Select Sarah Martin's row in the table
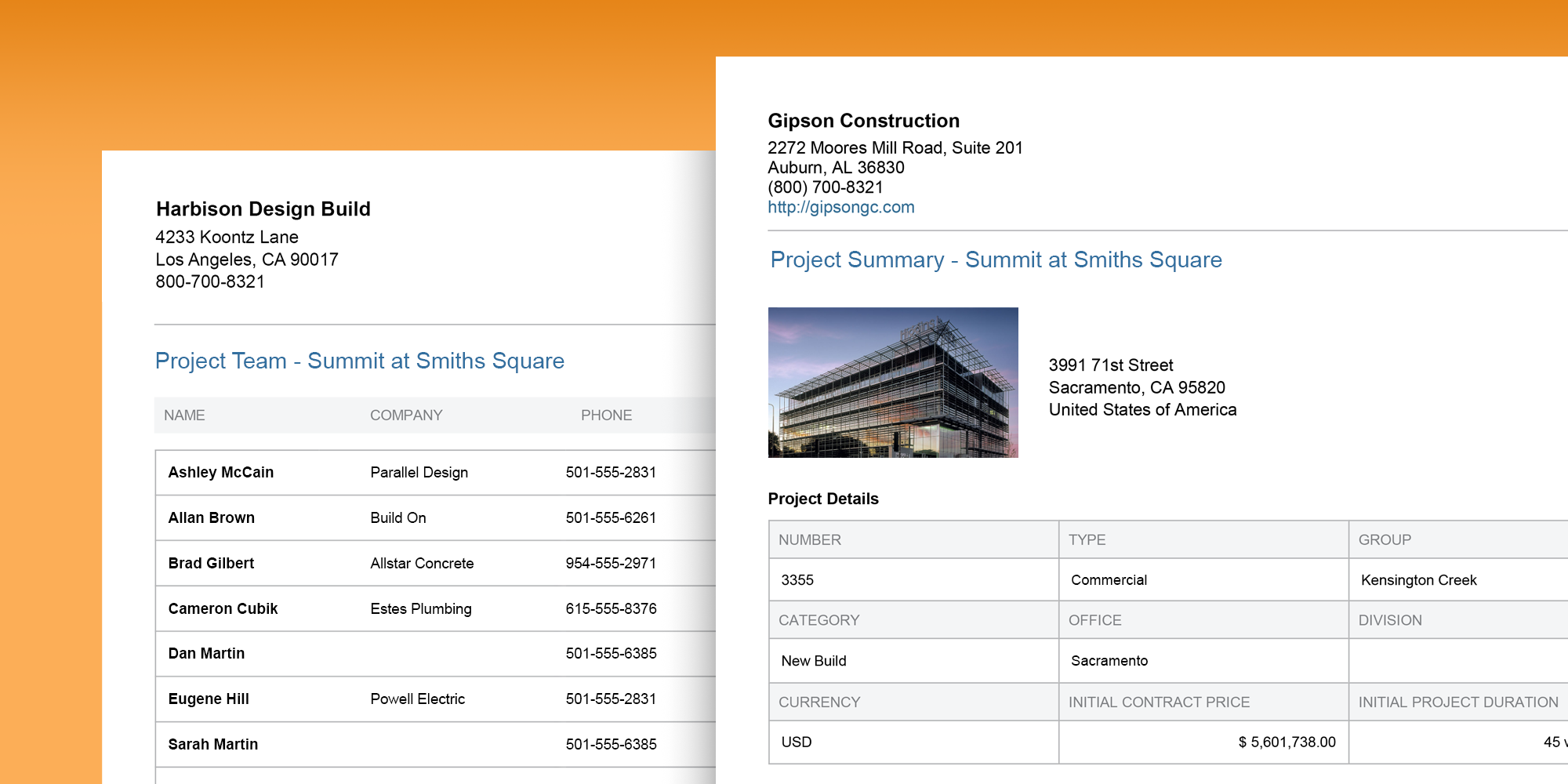Screen dimensions: 1568x784 [212, 743]
